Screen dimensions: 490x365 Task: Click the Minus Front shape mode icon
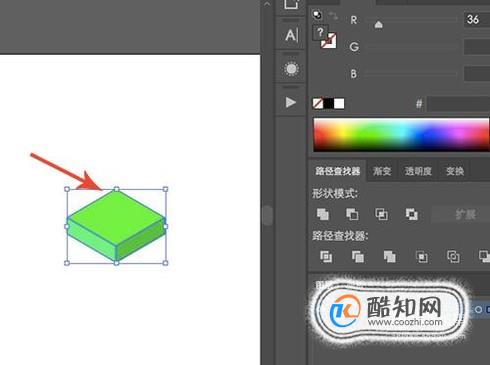point(352,214)
